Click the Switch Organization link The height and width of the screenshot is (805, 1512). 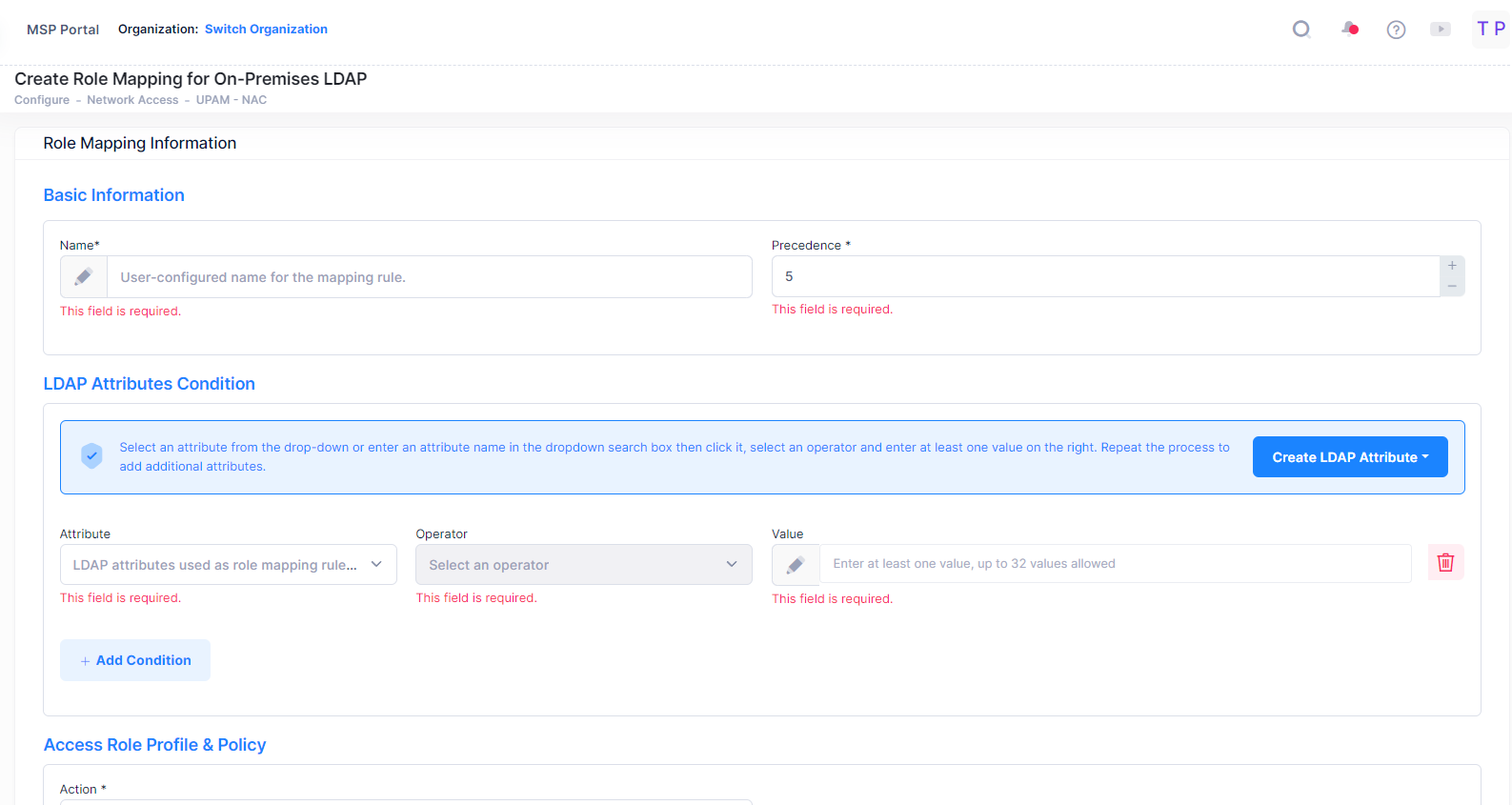click(x=266, y=30)
